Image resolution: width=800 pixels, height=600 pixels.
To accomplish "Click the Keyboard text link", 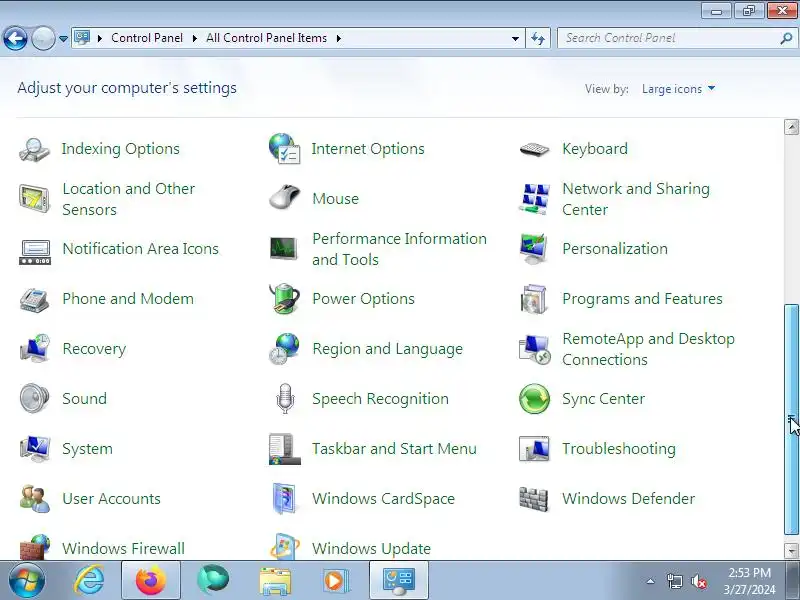I will pyautogui.click(x=595, y=149).
